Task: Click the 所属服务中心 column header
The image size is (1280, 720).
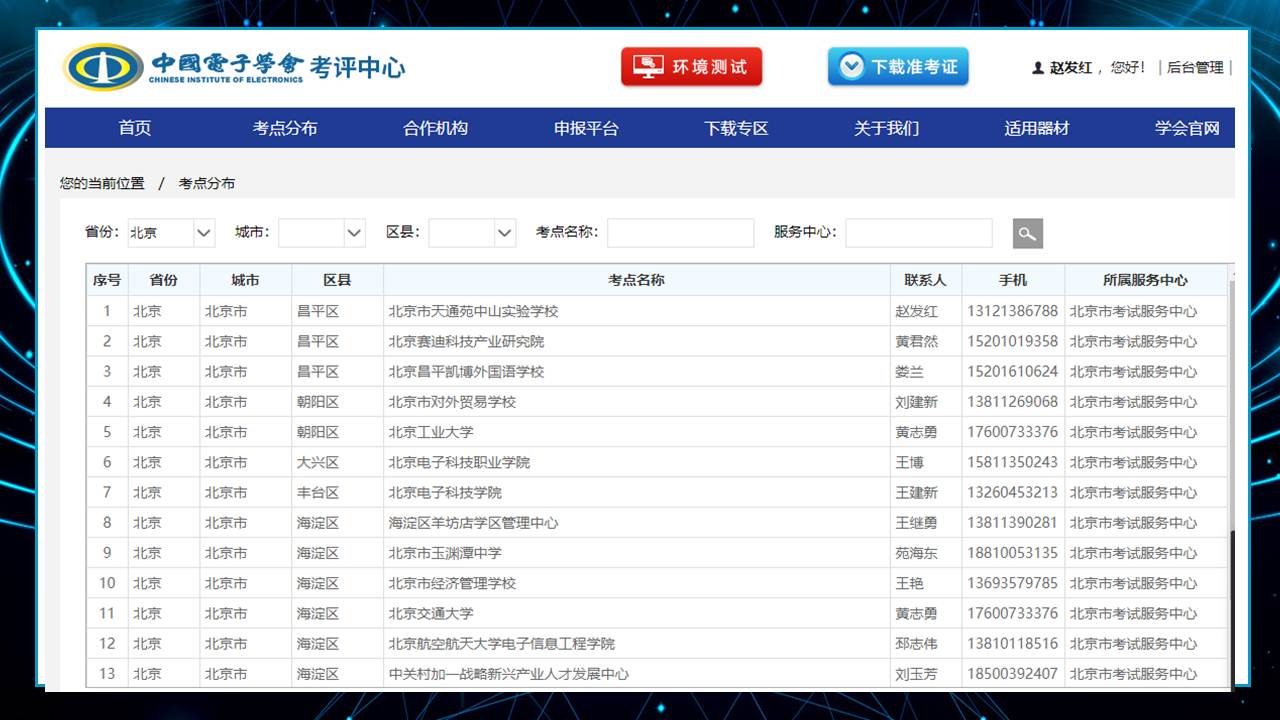Action: pos(1146,280)
